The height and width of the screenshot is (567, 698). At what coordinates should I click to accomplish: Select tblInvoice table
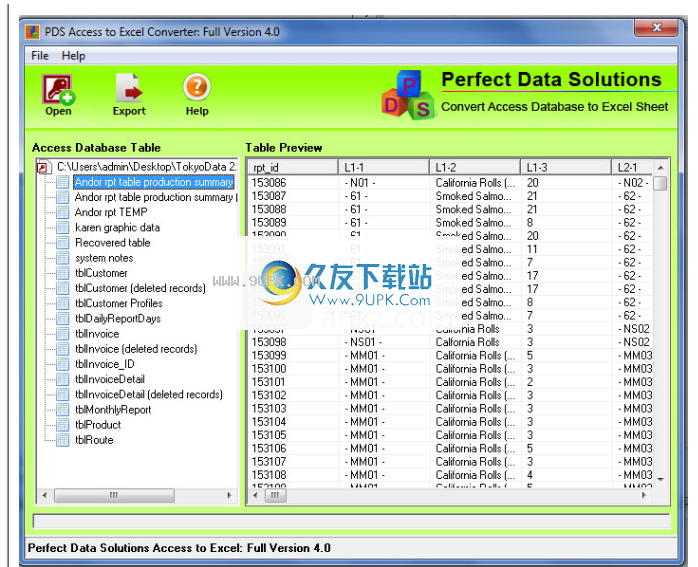(x=97, y=333)
